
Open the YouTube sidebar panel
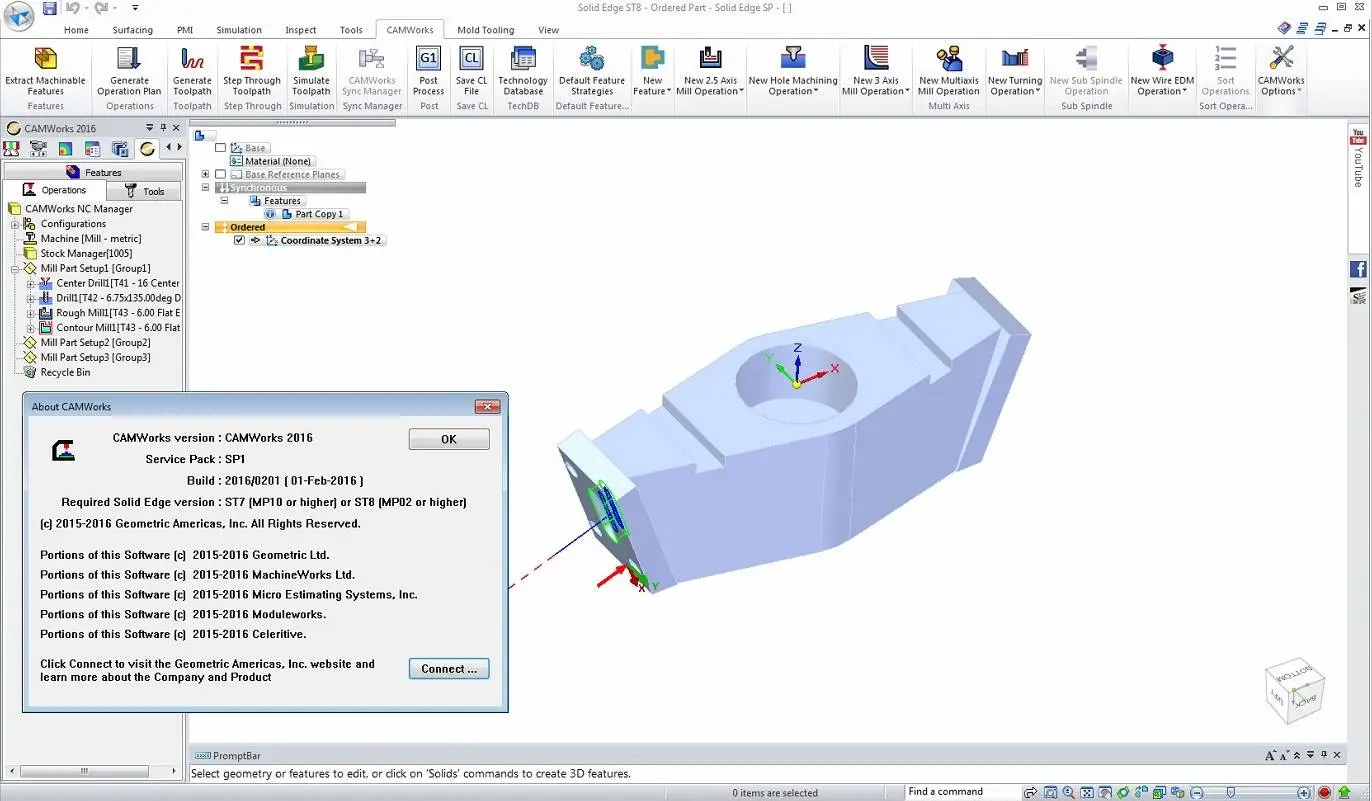tap(1358, 157)
